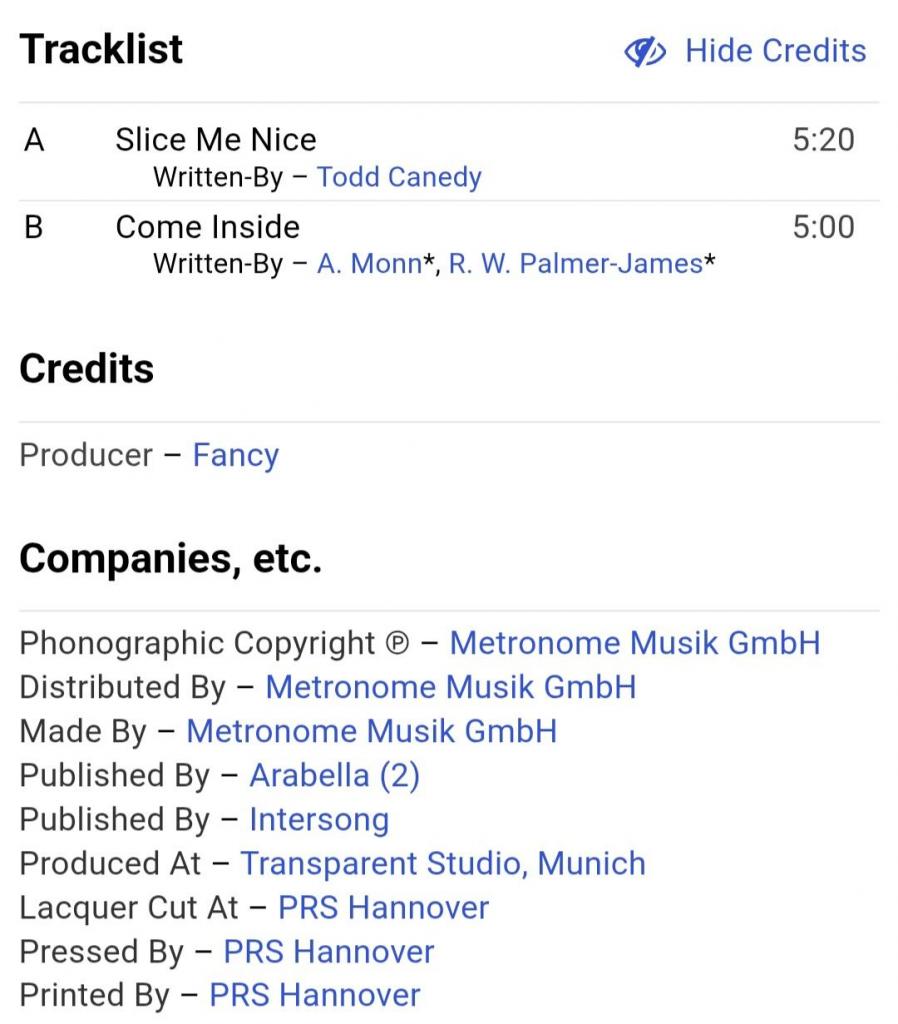Image resolution: width=898 pixels, height=1024 pixels.
Task: Open Arabella (2) publisher link
Action: click(x=334, y=775)
